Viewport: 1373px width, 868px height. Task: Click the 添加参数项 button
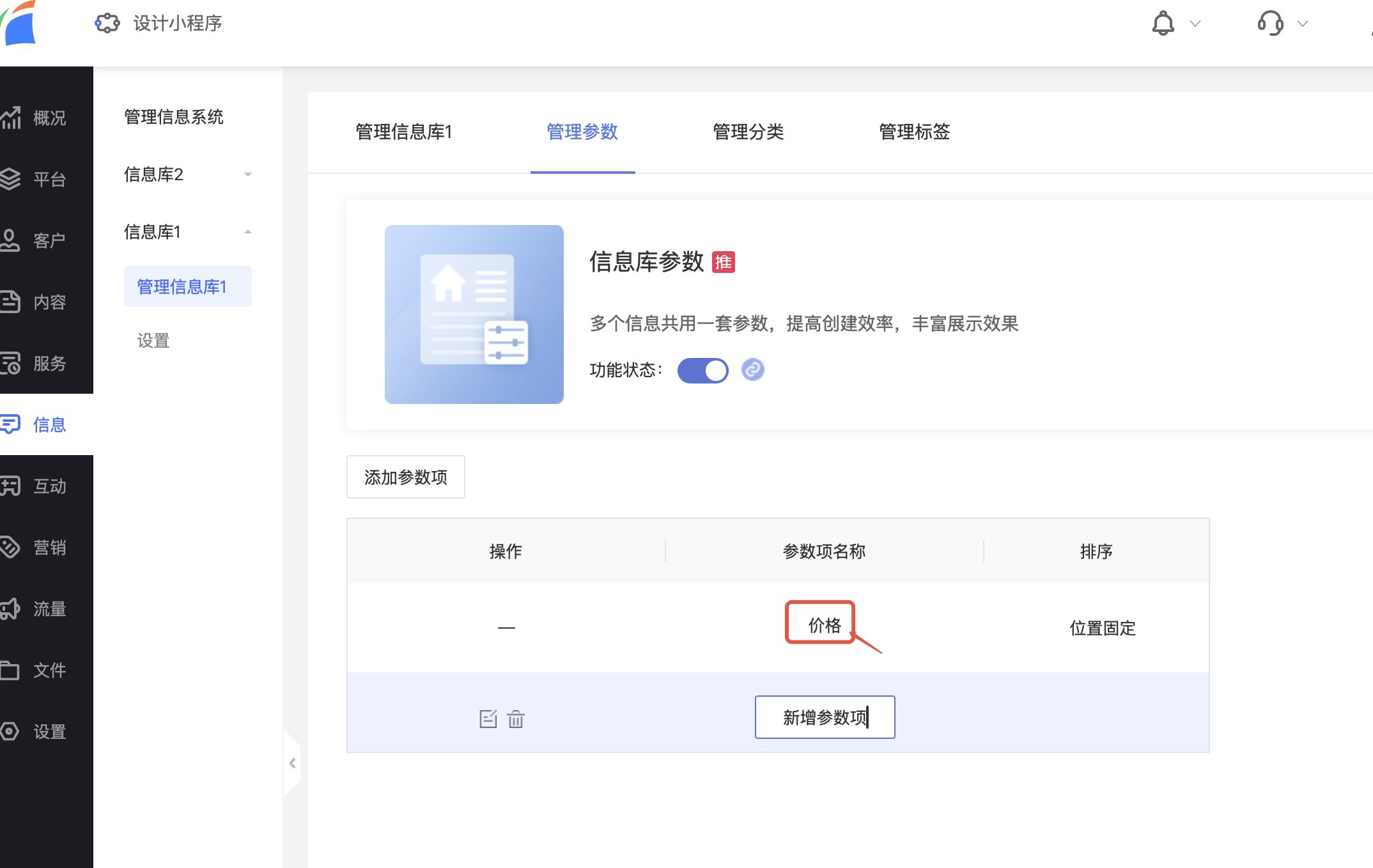pyautogui.click(x=405, y=477)
